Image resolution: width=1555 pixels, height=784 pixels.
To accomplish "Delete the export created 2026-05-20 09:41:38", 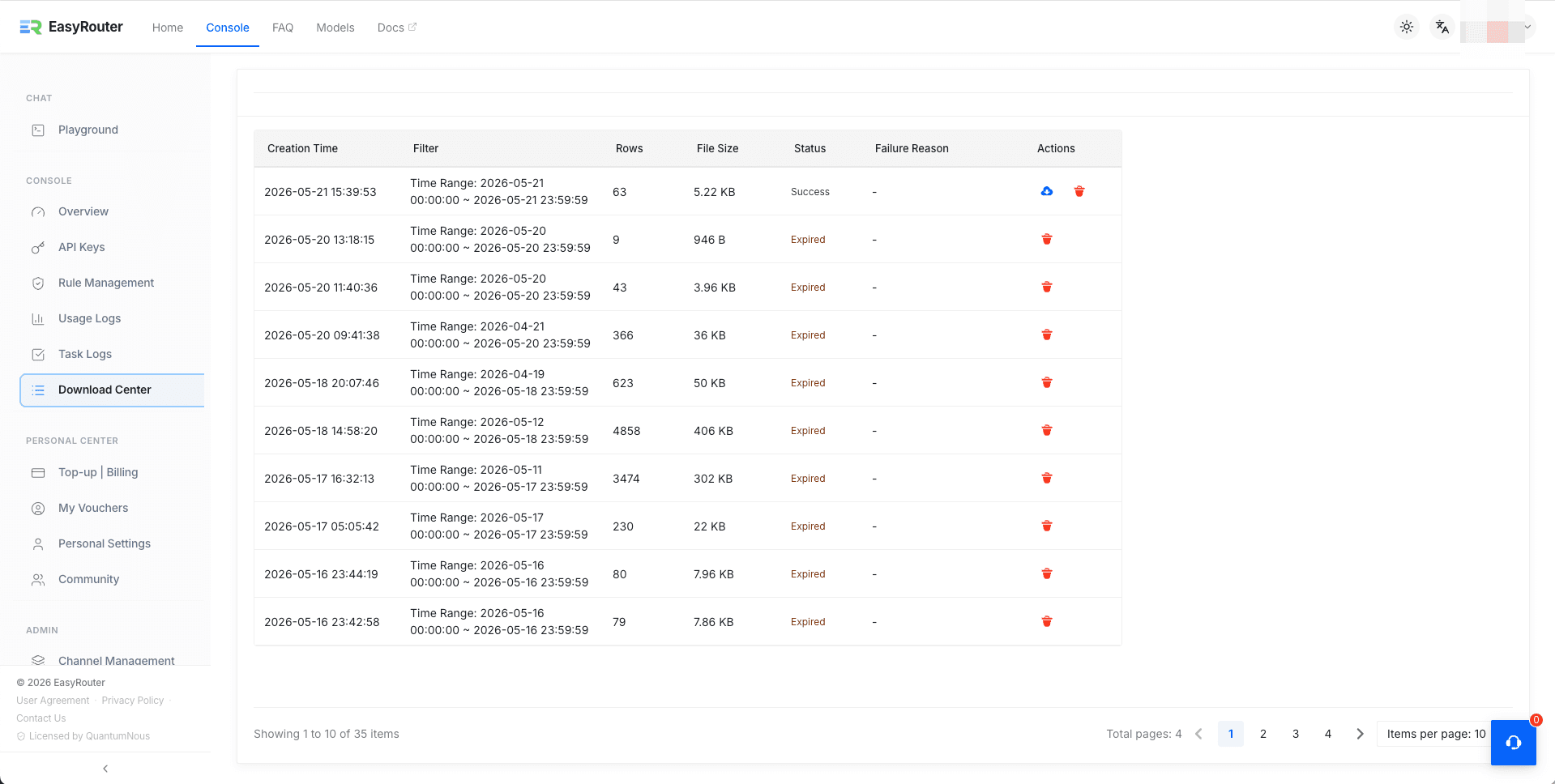I will 1047,334.
